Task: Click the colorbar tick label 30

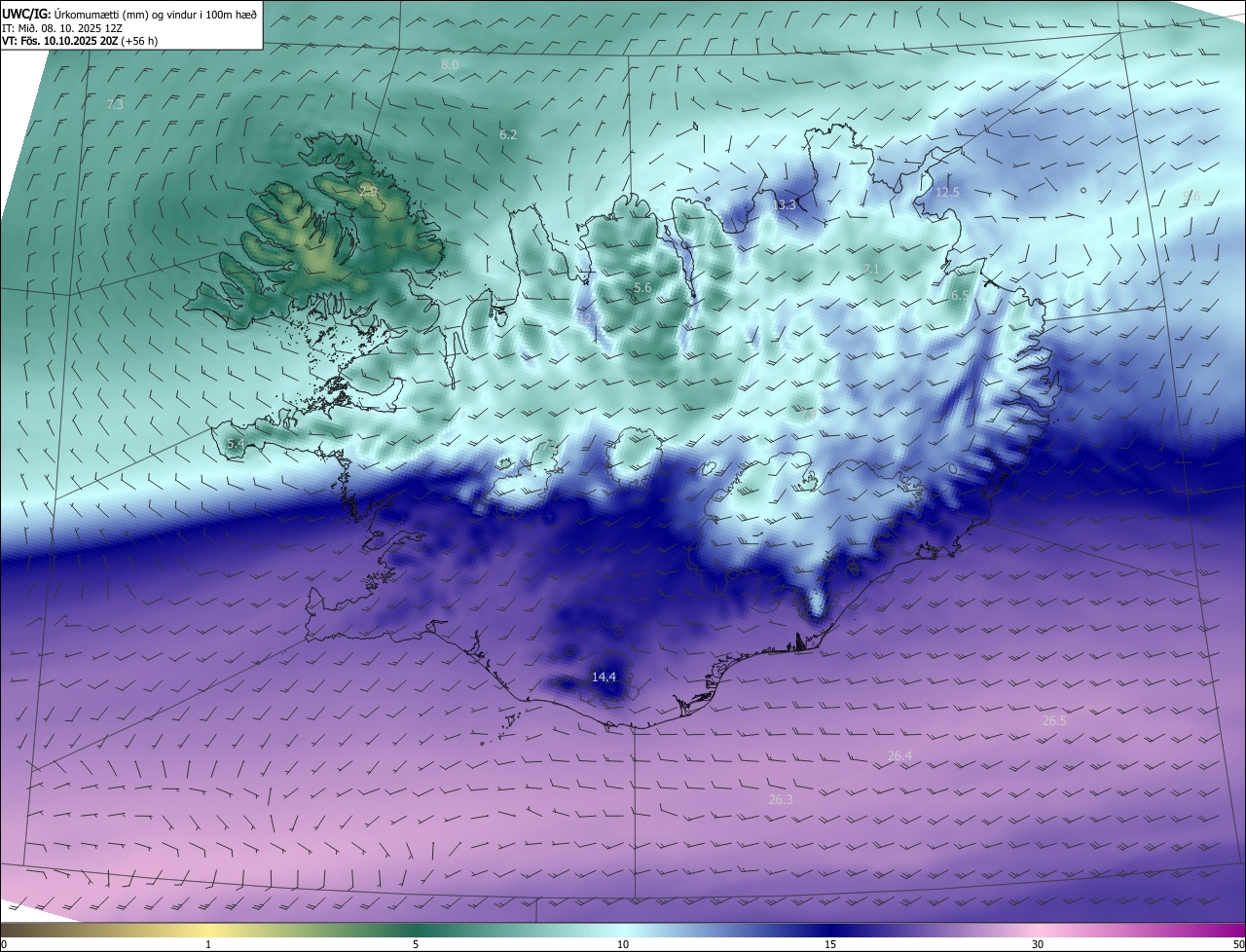Action: (x=1038, y=944)
